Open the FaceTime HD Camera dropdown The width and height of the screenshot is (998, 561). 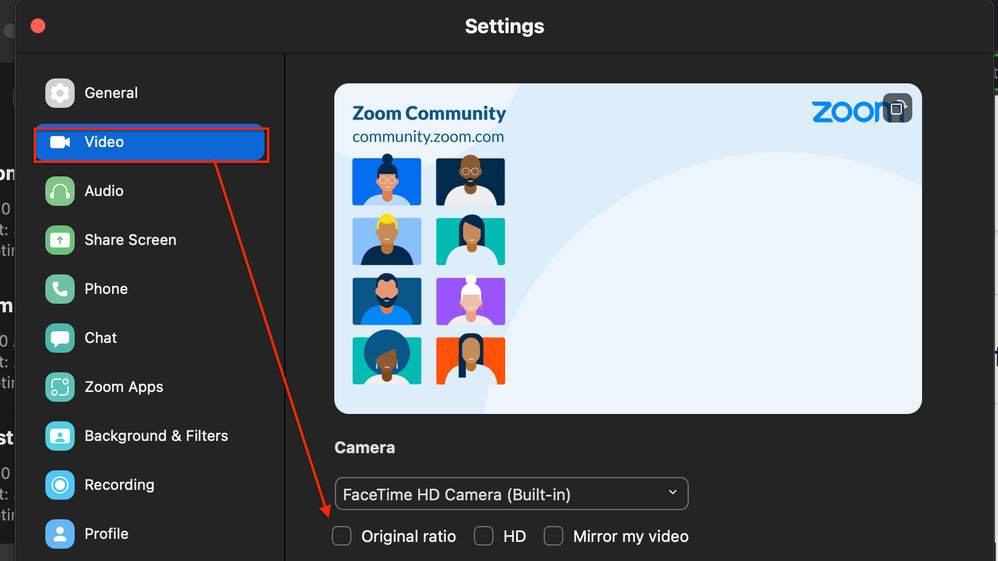pyautogui.click(x=511, y=494)
